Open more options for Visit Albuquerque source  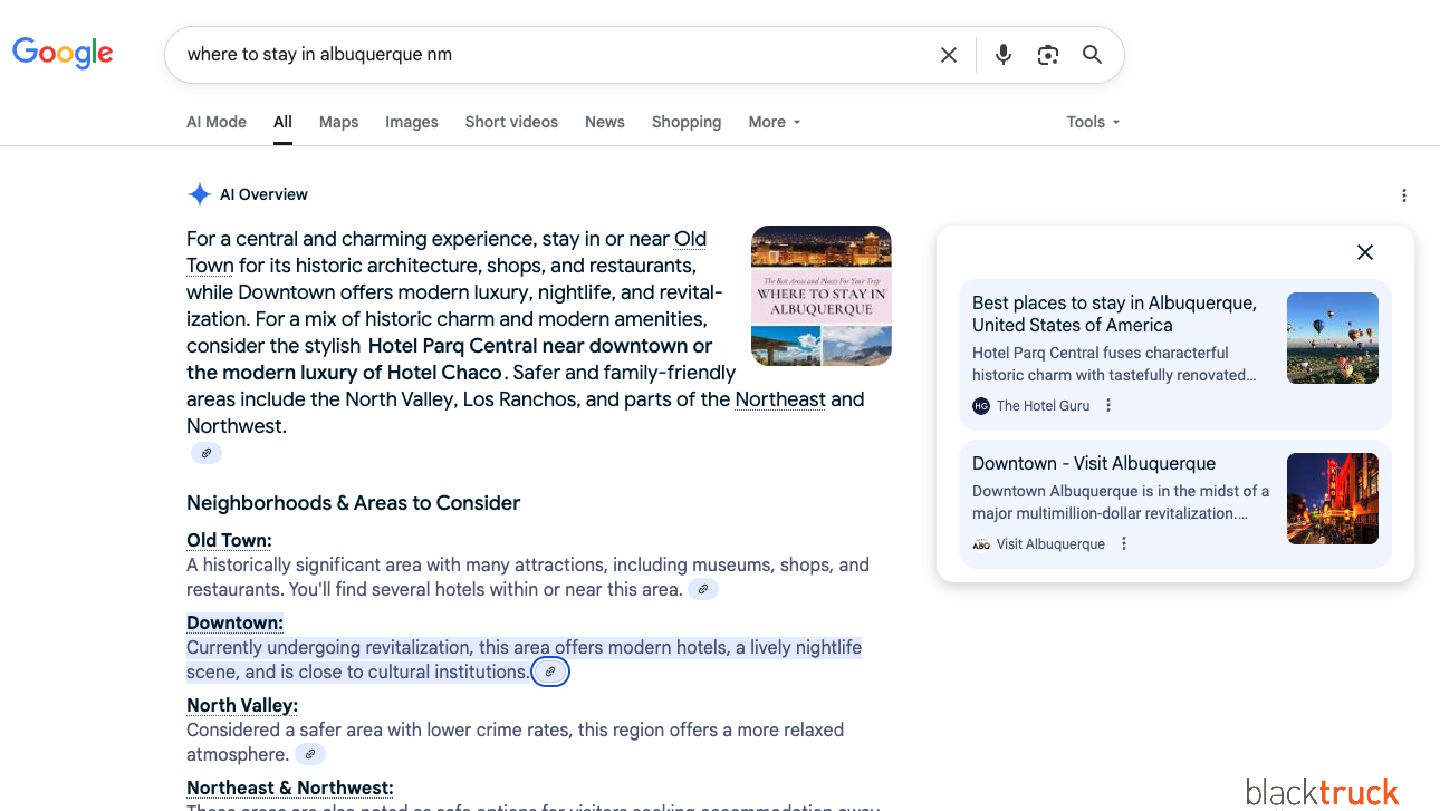[1124, 543]
